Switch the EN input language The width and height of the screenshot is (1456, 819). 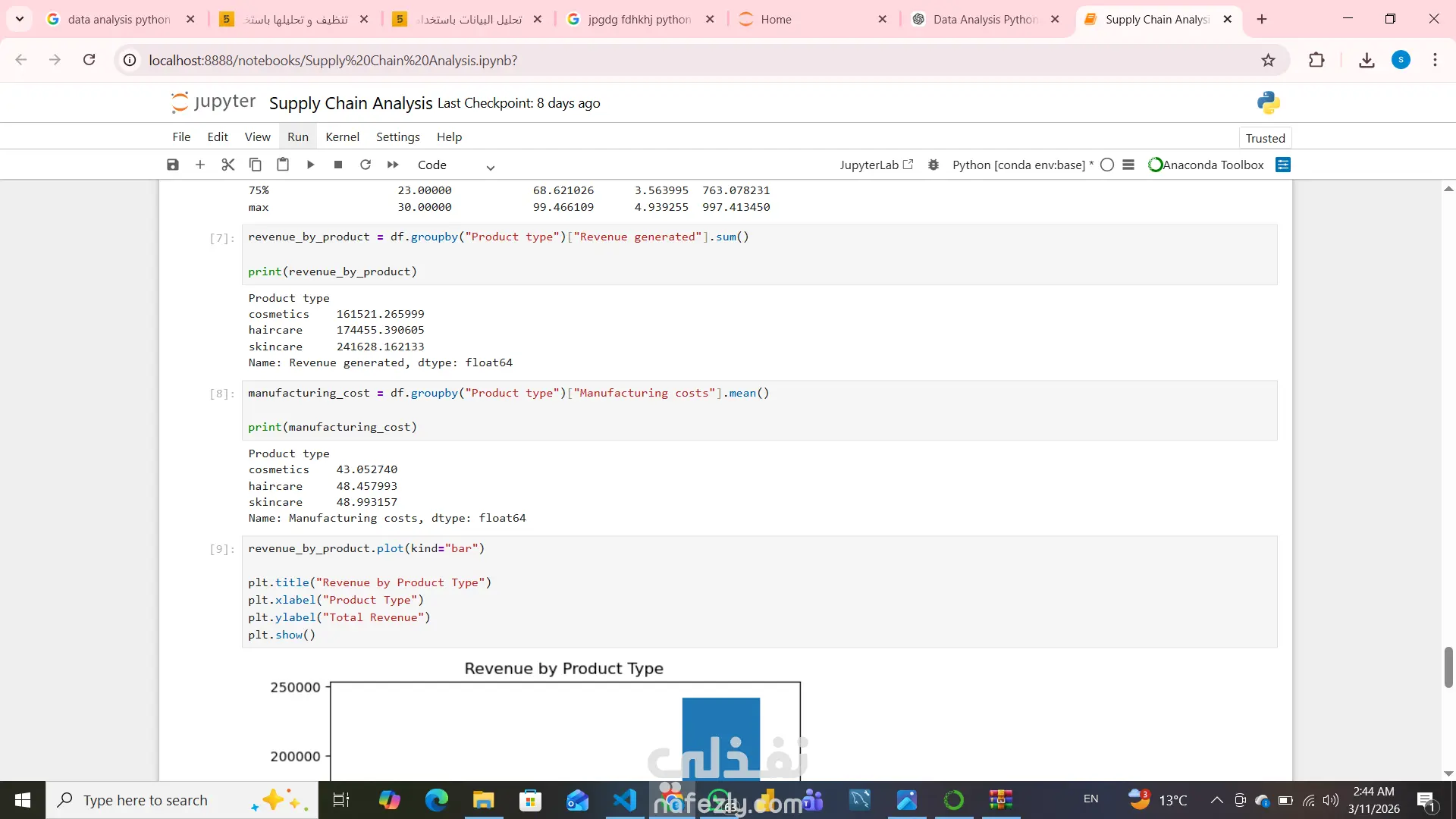[1090, 799]
